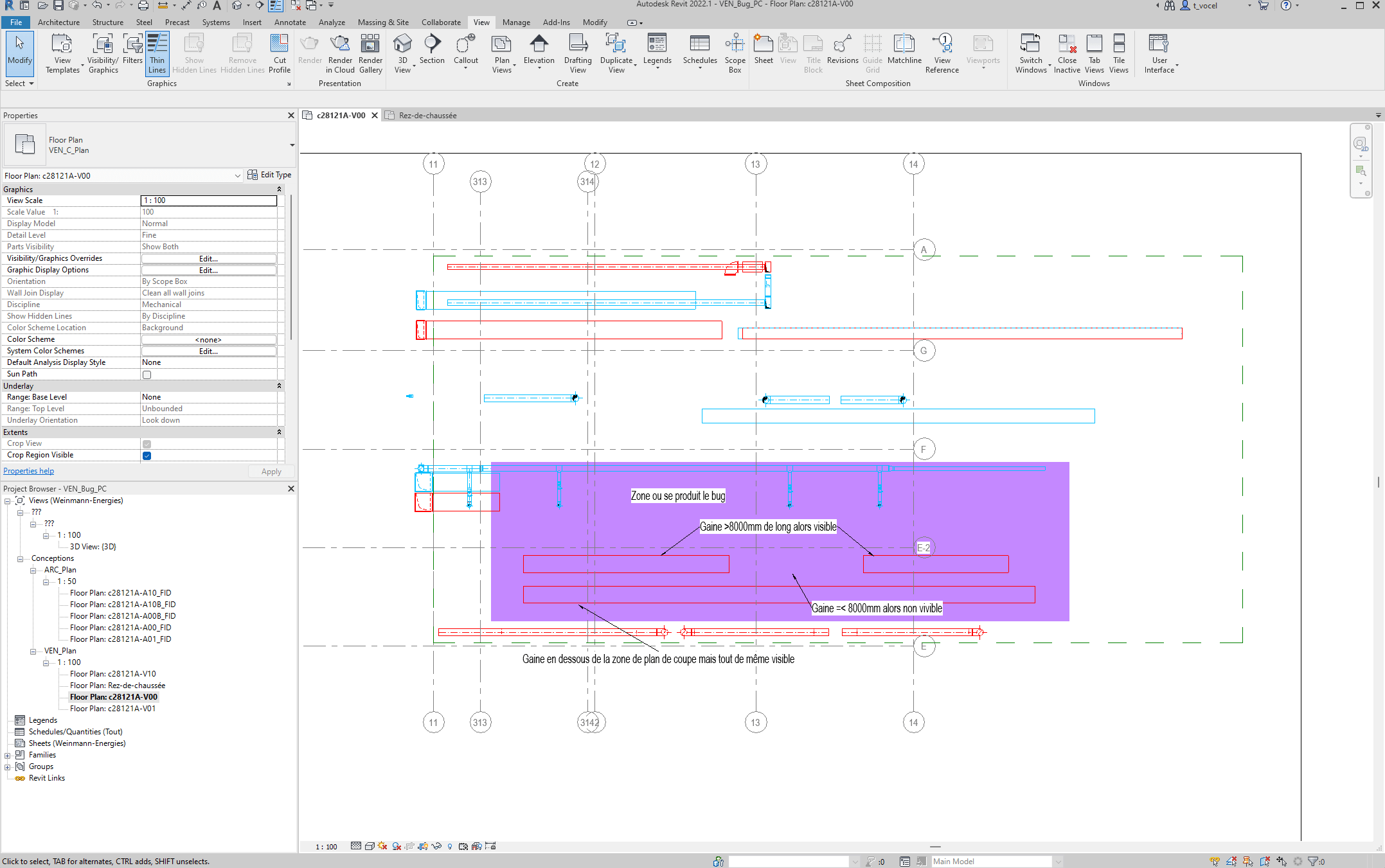Click the Apply button
The image size is (1385, 868).
pos(271,471)
